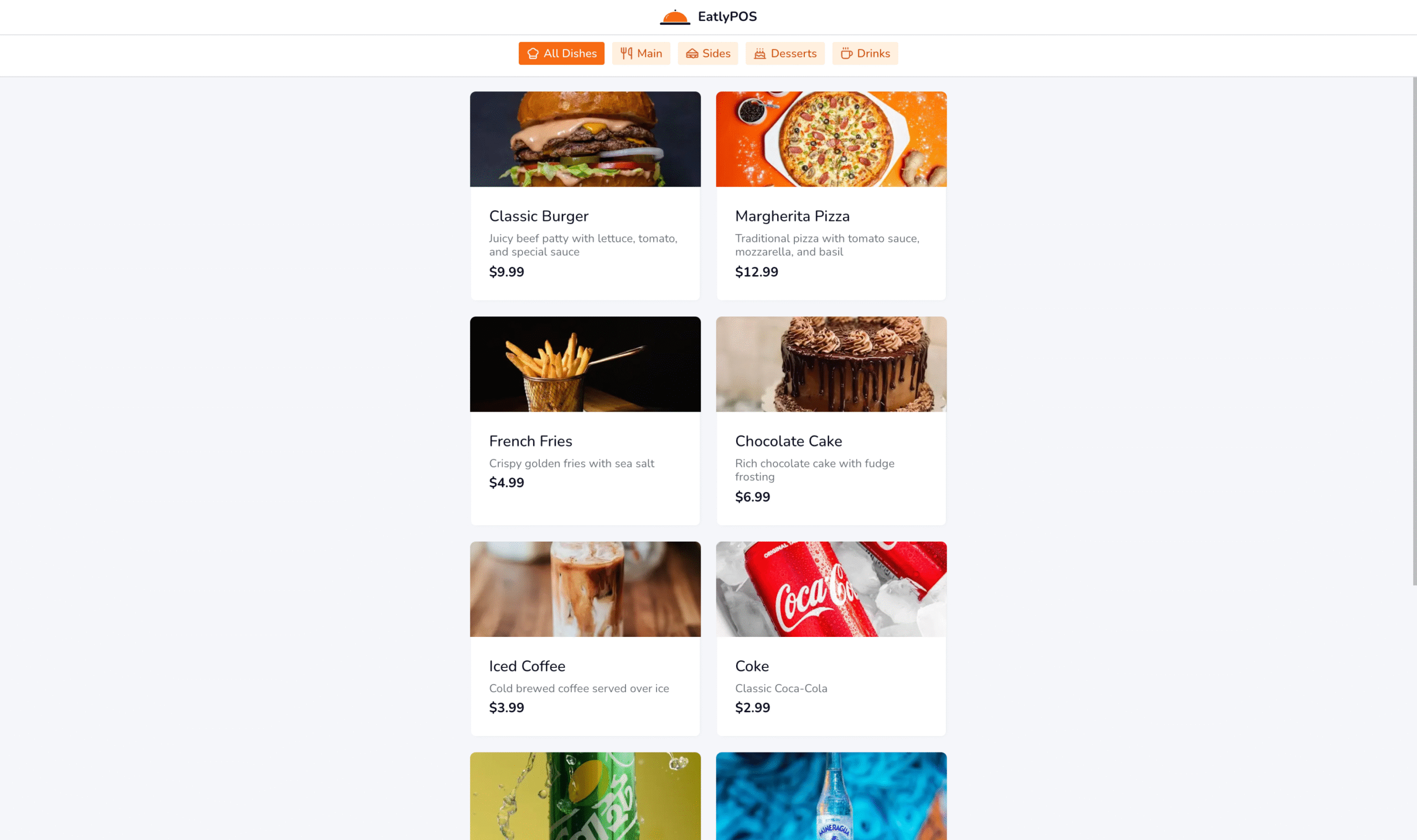The height and width of the screenshot is (840, 1417).
Task: Add the green Sprite bottle item
Action: [586, 796]
